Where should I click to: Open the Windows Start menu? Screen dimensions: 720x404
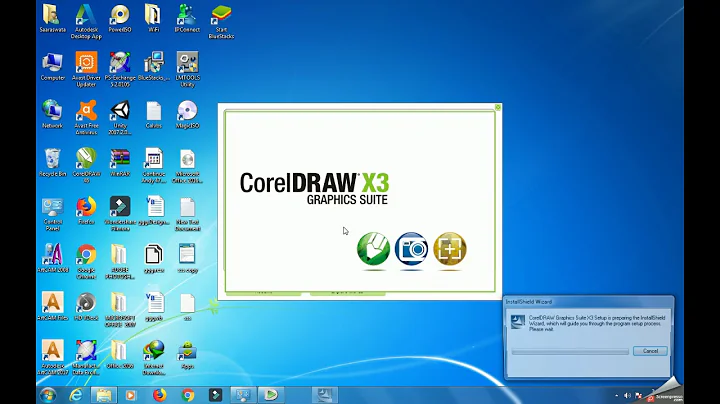48,395
